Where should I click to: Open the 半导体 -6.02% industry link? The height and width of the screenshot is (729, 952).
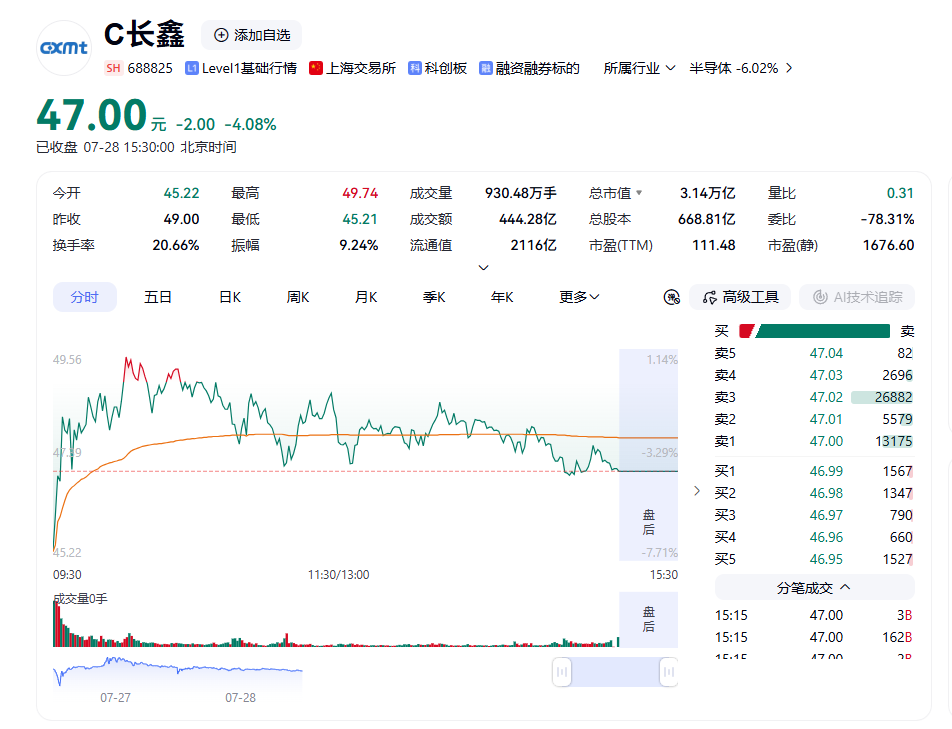click(x=733, y=68)
